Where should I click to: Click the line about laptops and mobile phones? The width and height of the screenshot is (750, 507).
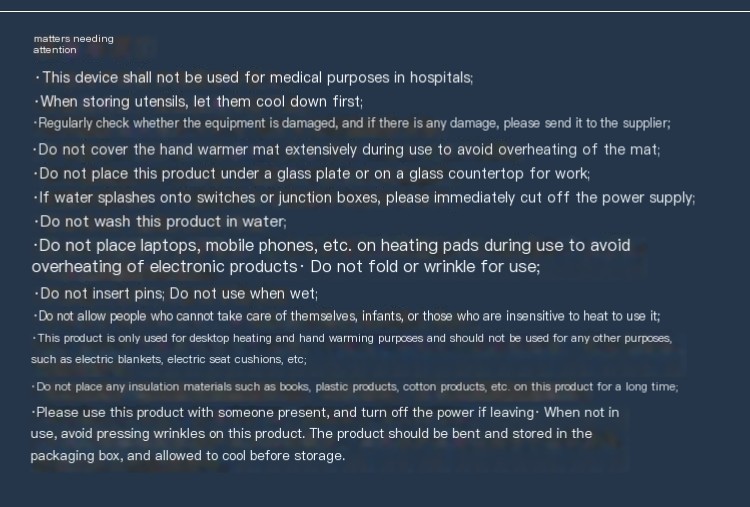(332, 245)
